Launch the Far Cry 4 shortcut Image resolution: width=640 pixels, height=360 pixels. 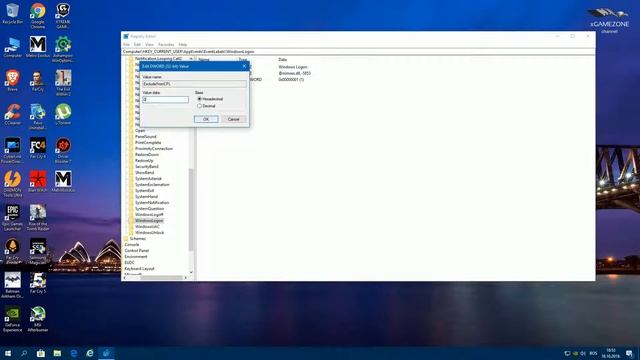[x=38, y=148]
